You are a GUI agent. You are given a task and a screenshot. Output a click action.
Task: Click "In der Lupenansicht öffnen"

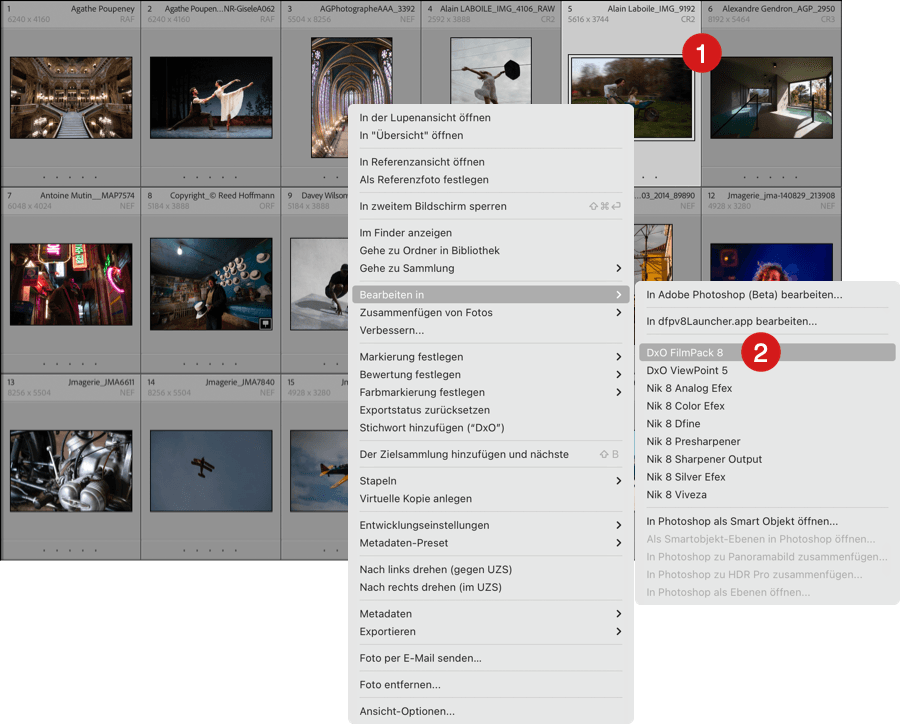pyautogui.click(x=425, y=118)
